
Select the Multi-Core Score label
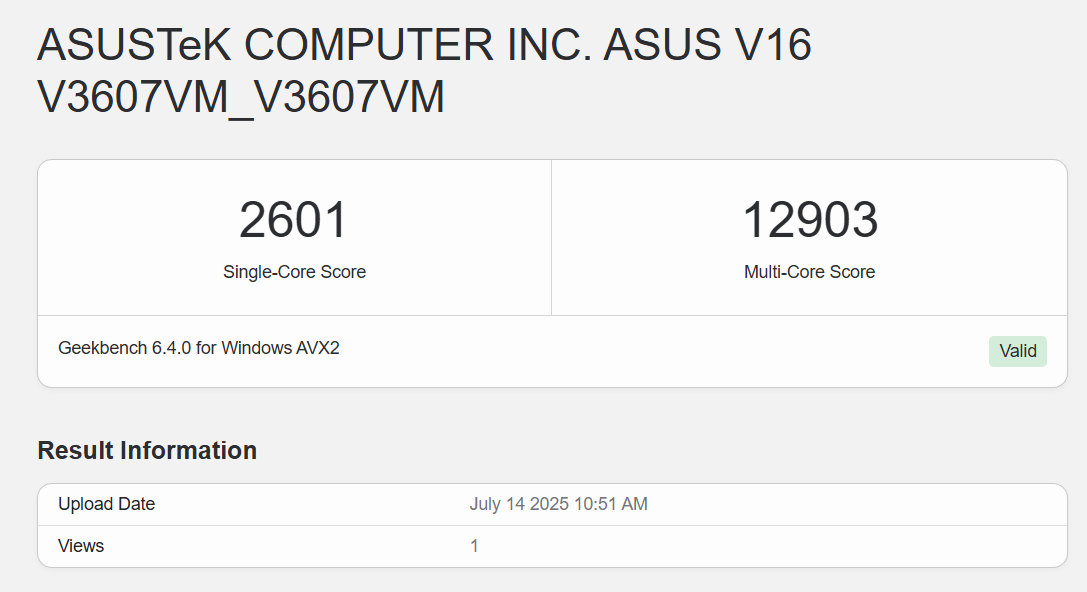coord(809,272)
